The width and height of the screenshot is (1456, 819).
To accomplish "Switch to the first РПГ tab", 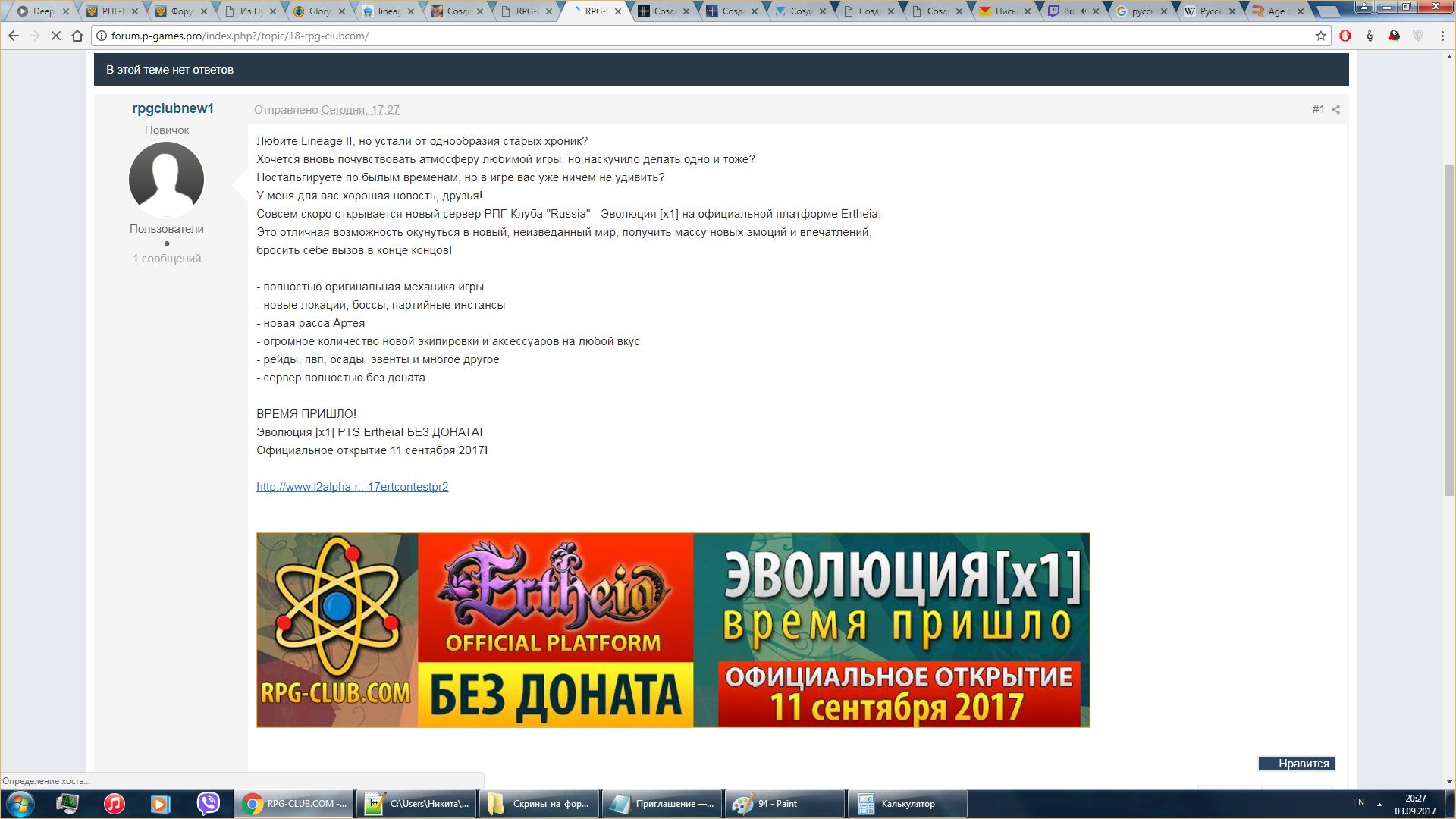I will [111, 11].
